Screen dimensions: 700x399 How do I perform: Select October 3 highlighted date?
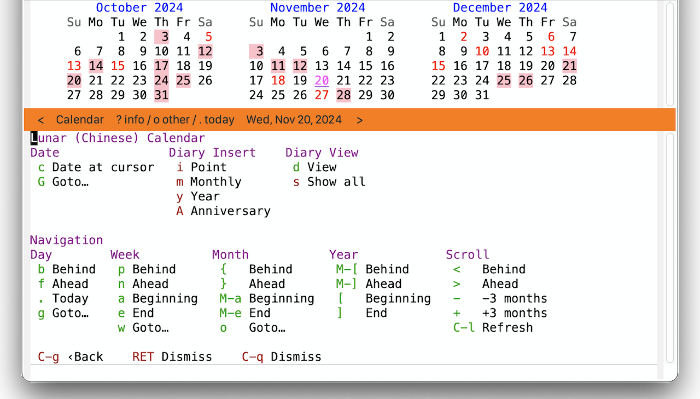pos(162,37)
